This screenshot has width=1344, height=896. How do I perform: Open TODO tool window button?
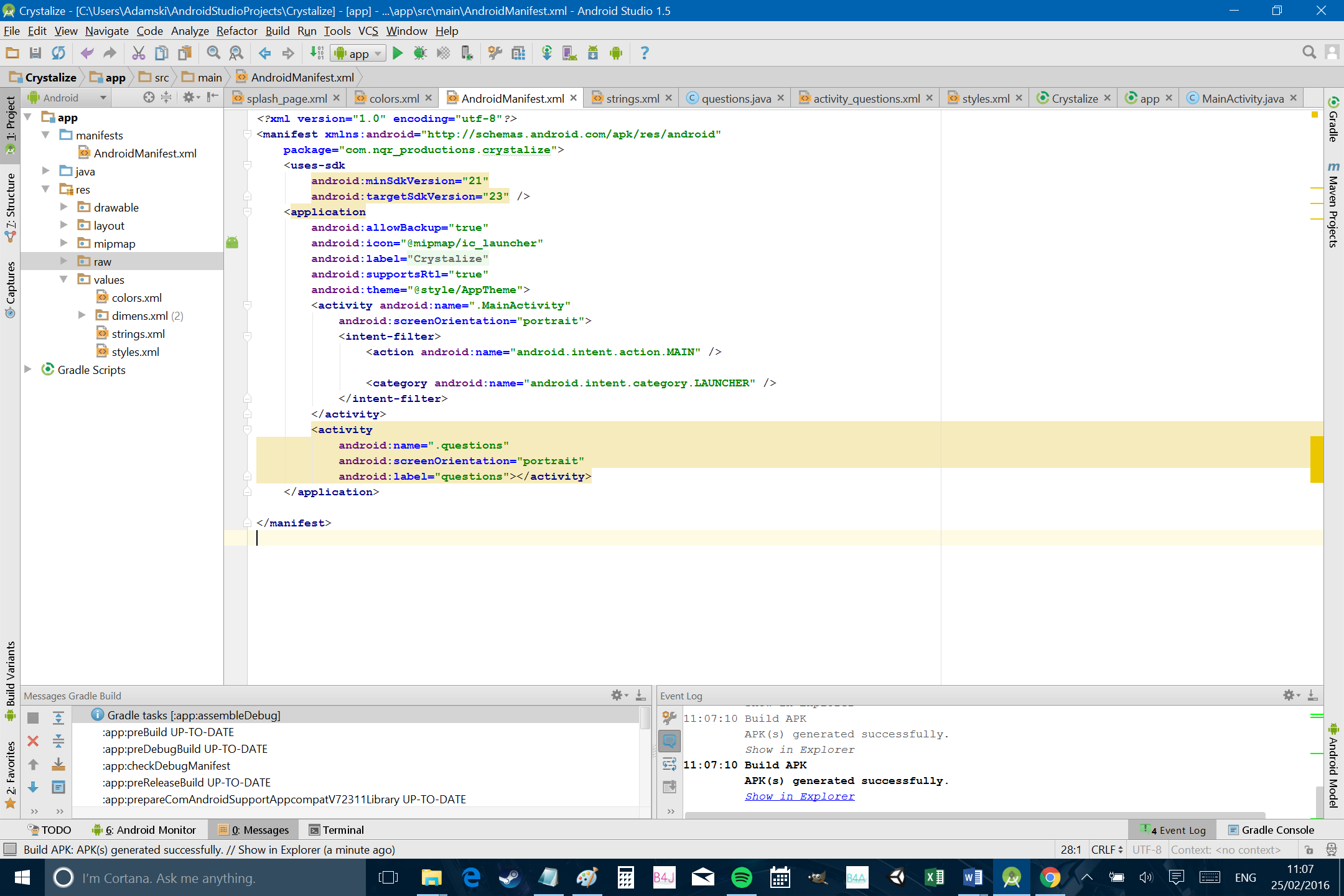(50, 829)
